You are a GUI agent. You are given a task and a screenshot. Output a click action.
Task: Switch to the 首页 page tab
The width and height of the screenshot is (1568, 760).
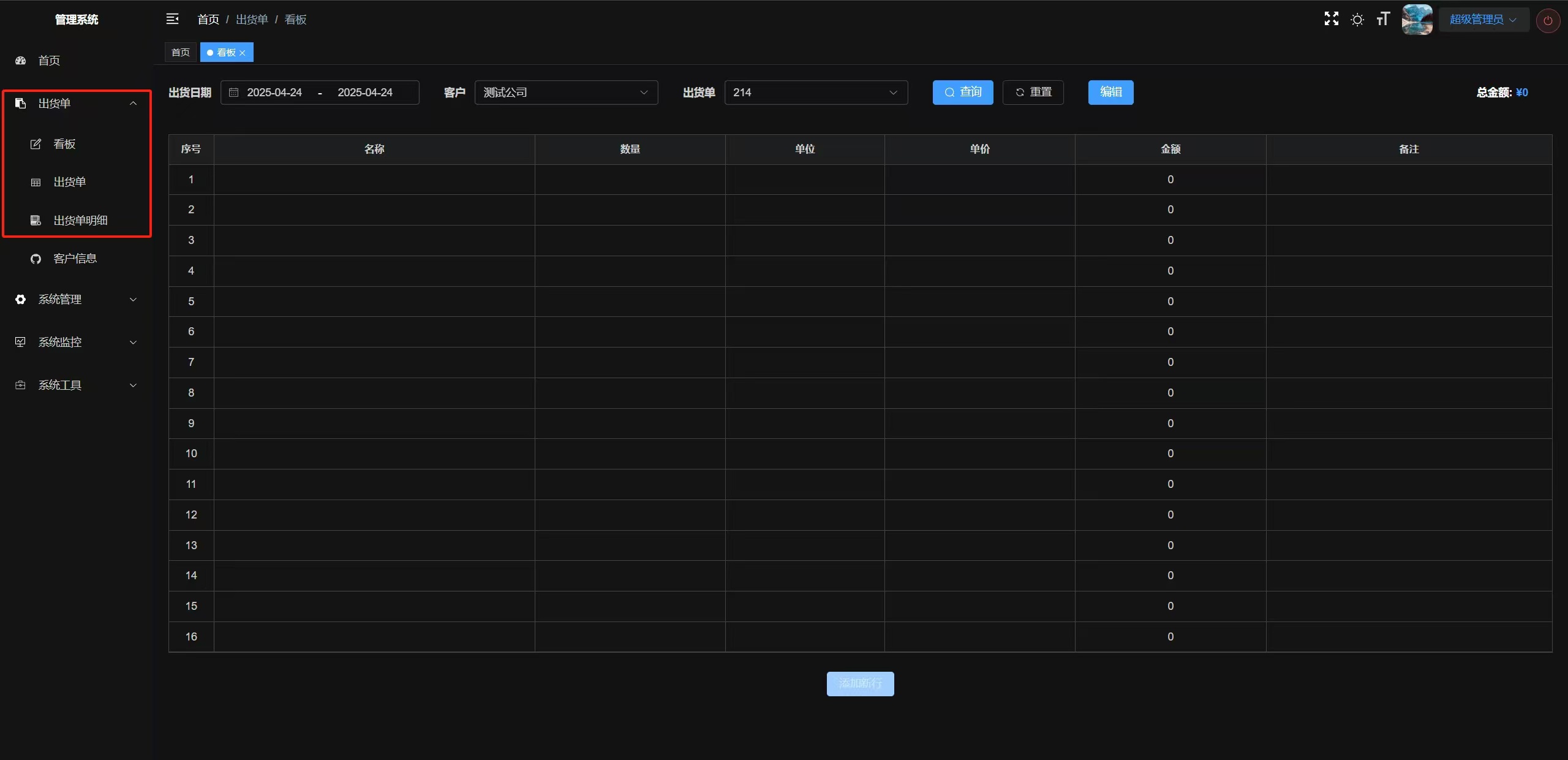[181, 53]
